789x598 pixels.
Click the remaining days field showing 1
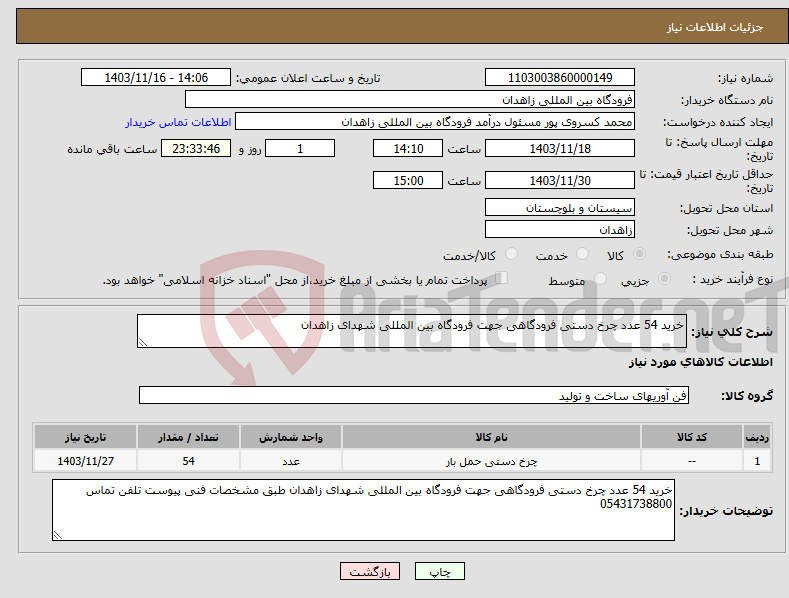(x=300, y=148)
